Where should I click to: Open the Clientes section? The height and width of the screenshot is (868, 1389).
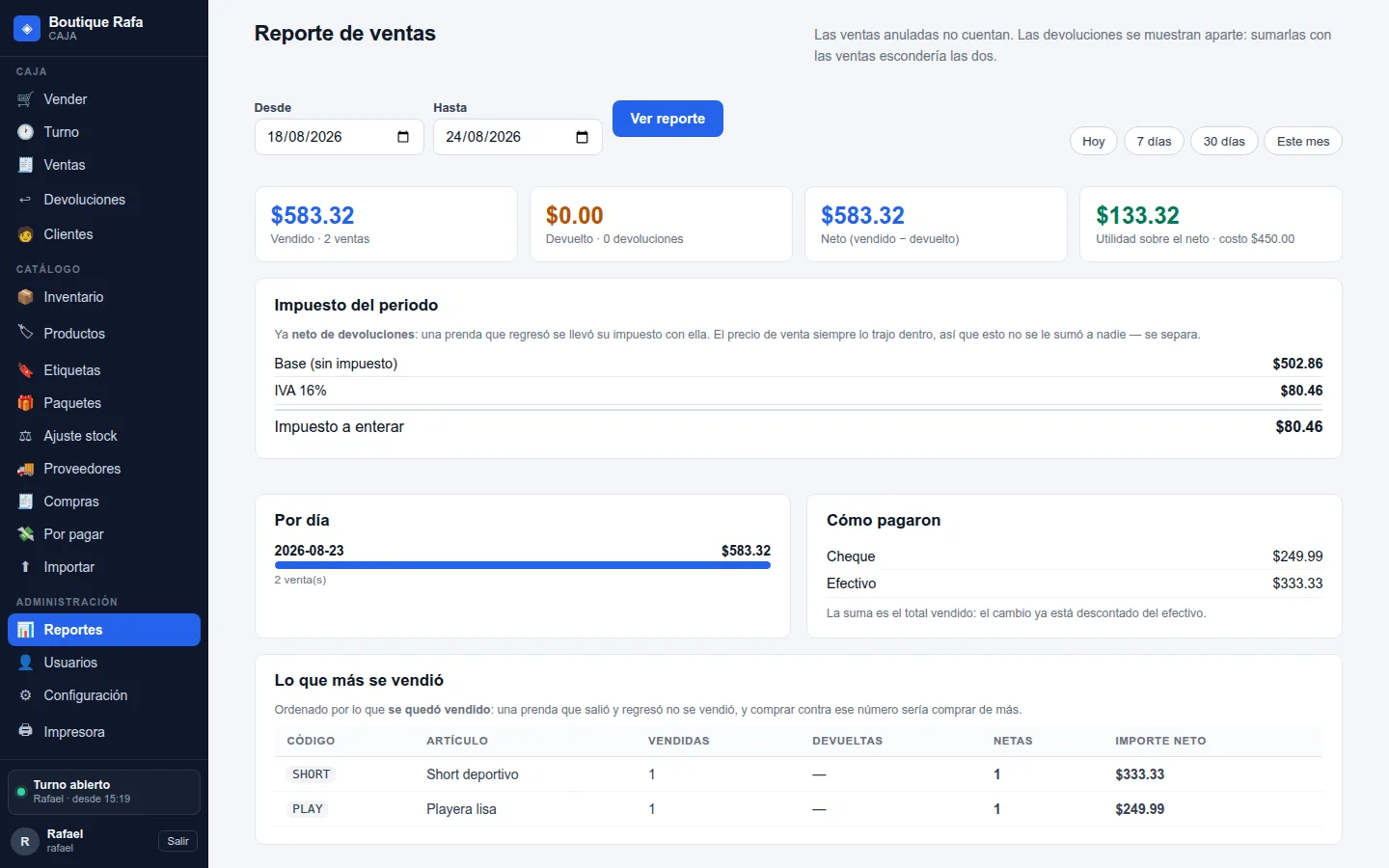pos(104,234)
